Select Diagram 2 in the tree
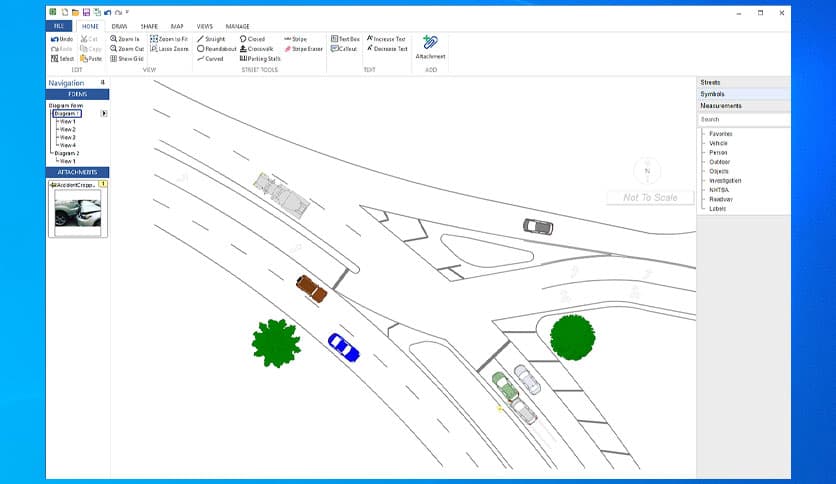 click(67, 154)
